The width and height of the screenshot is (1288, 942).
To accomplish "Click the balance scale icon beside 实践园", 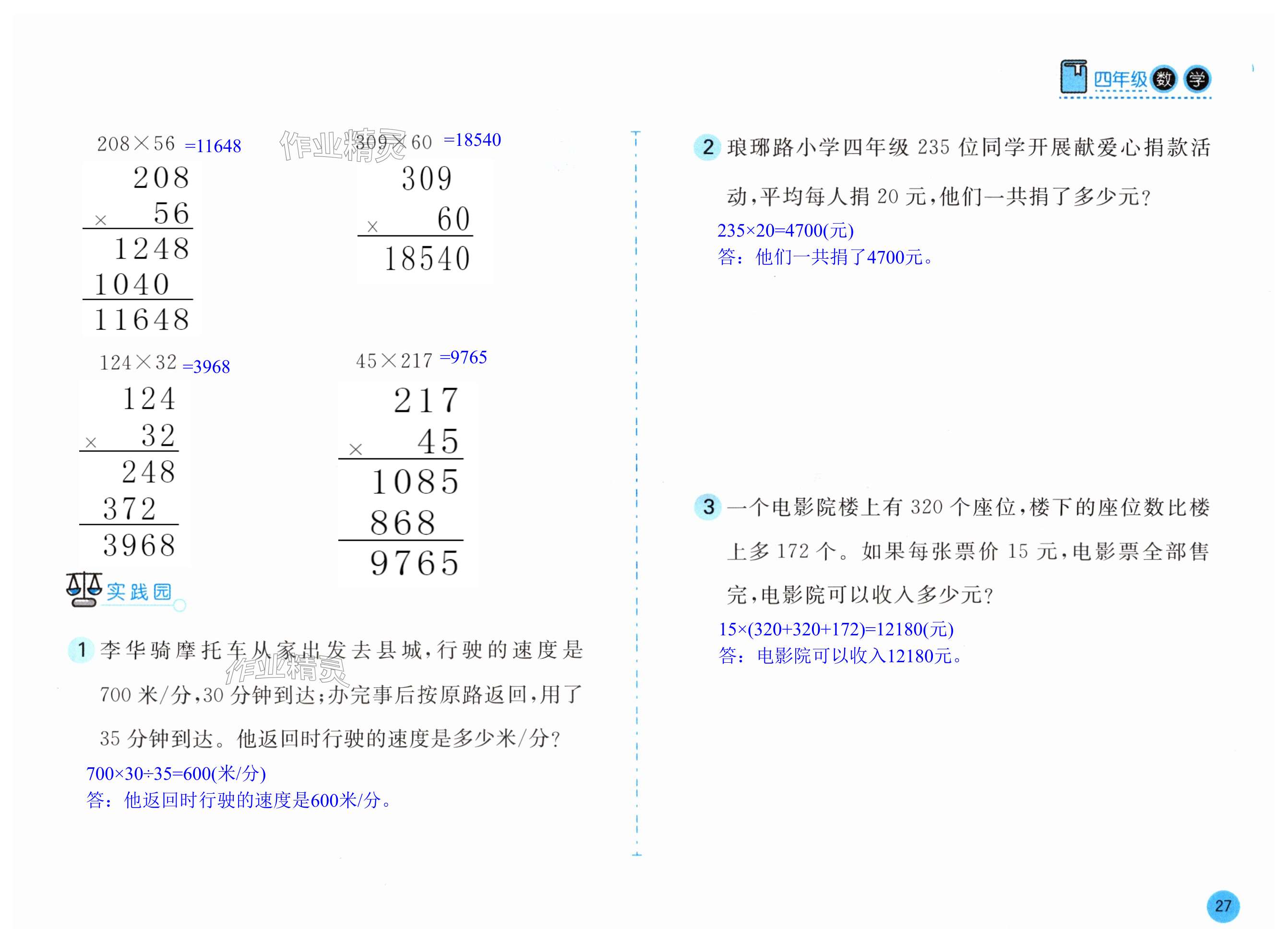I will point(84,590).
